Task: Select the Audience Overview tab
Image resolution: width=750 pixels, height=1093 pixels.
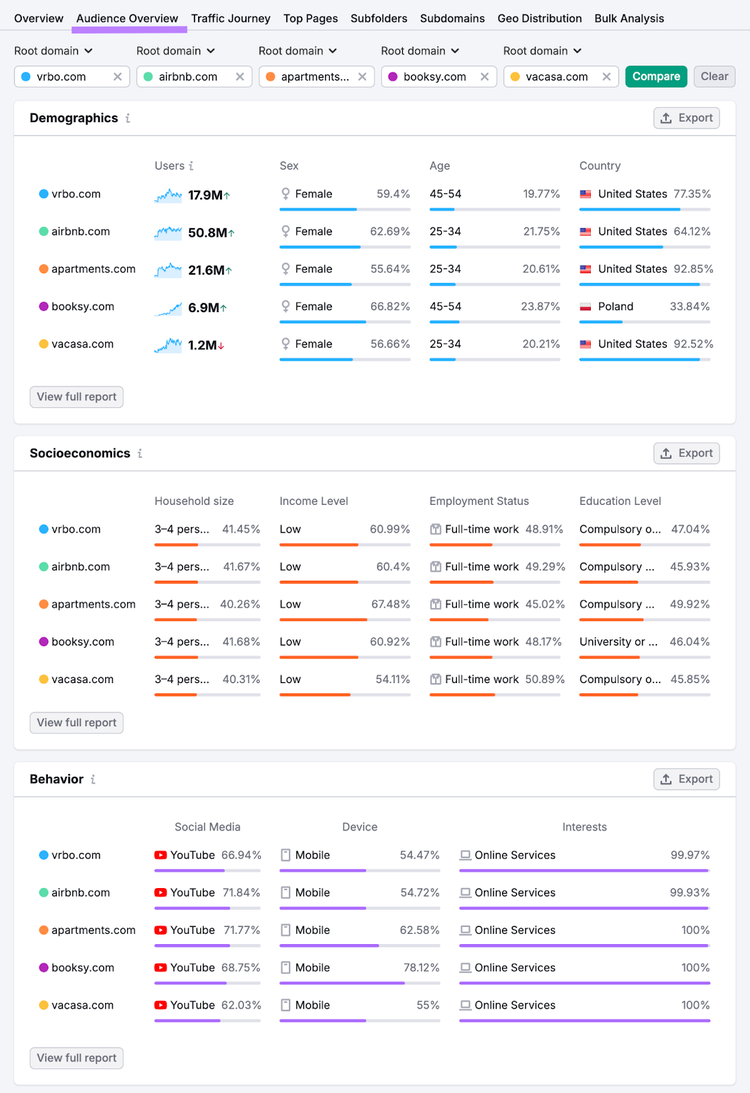Action: [128, 19]
